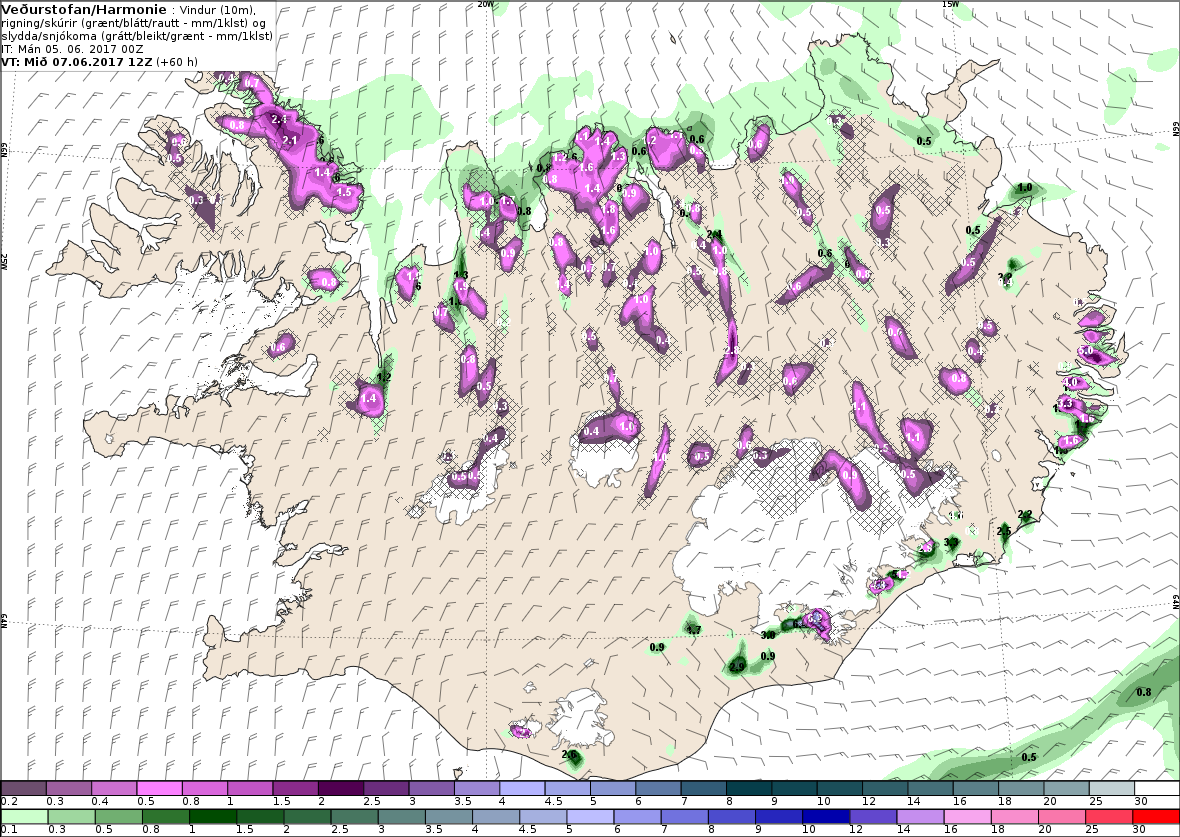Pick the bright pink 0.5 swatch in upper scale
Image resolution: width=1180 pixels, height=837 pixels.
(x=160, y=788)
